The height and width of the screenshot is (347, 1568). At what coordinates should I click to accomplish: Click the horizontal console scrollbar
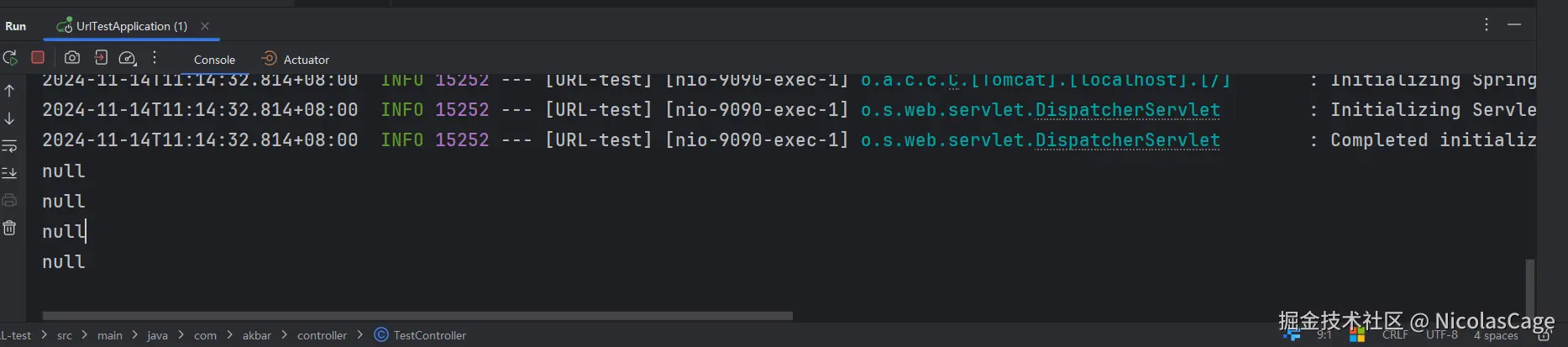coord(417,316)
